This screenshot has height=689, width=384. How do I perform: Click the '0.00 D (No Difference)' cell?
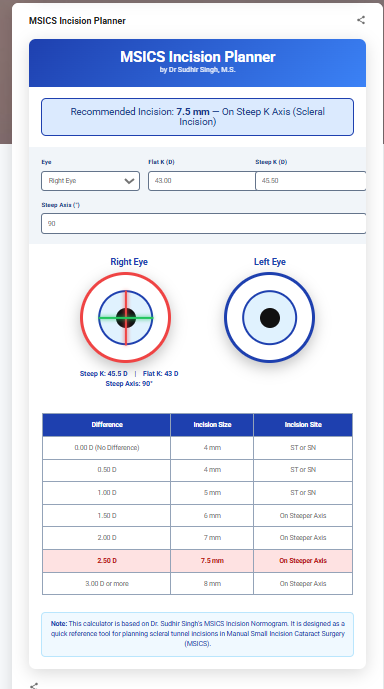coord(107,448)
